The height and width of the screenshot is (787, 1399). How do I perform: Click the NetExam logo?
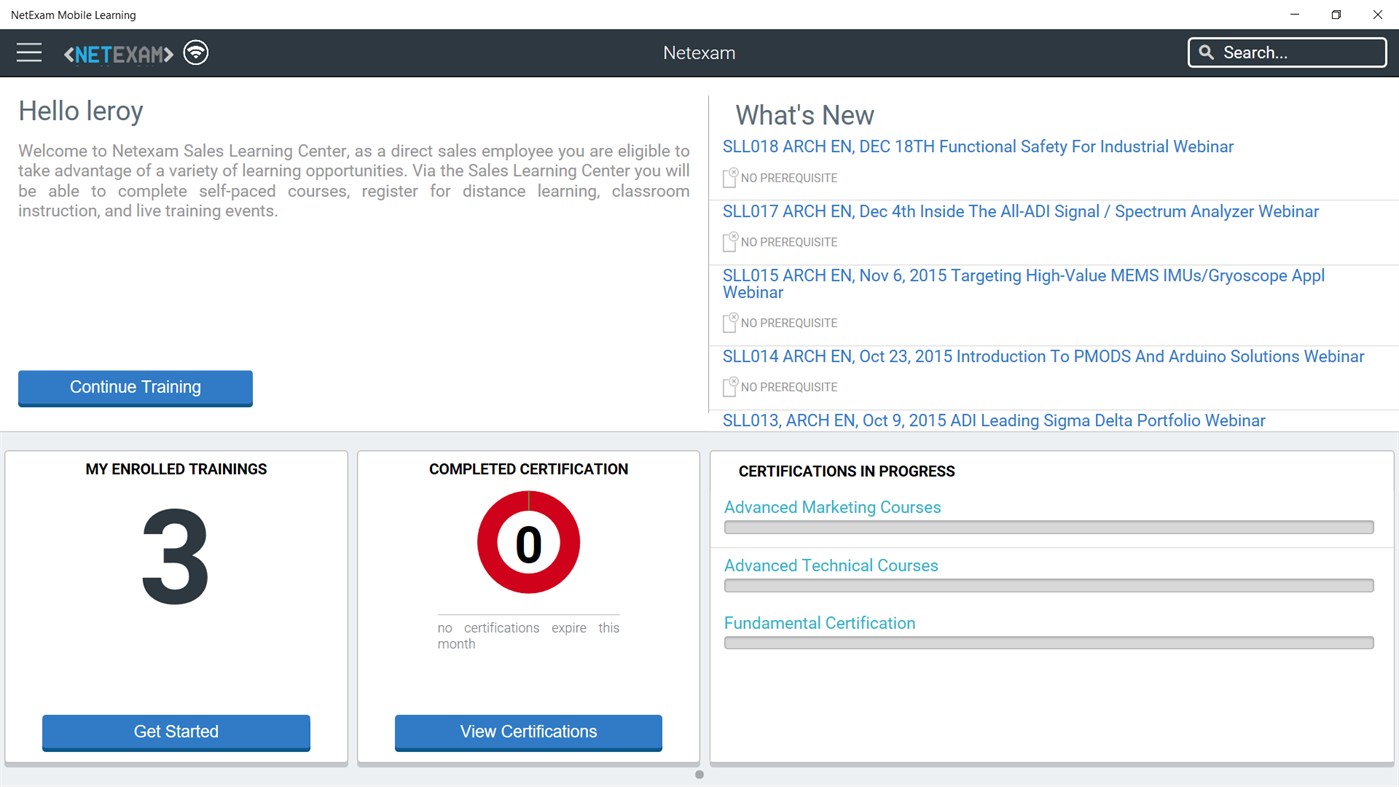click(119, 54)
